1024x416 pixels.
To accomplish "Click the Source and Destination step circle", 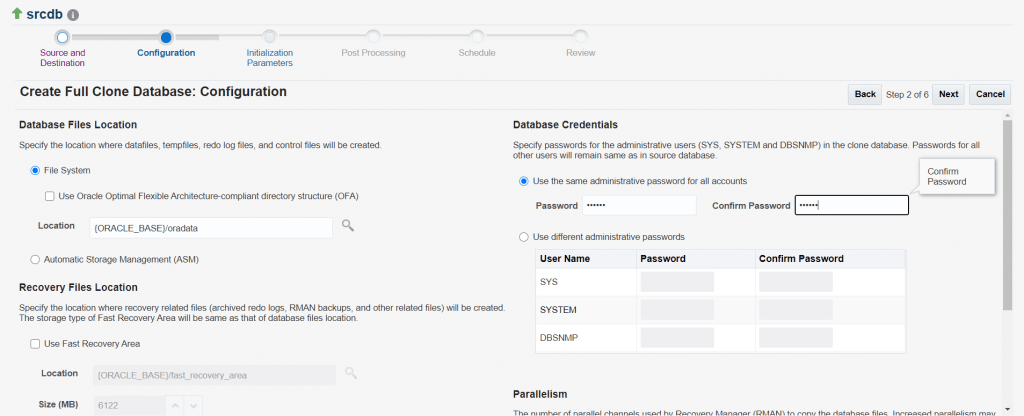I will click(x=62, y=37).
